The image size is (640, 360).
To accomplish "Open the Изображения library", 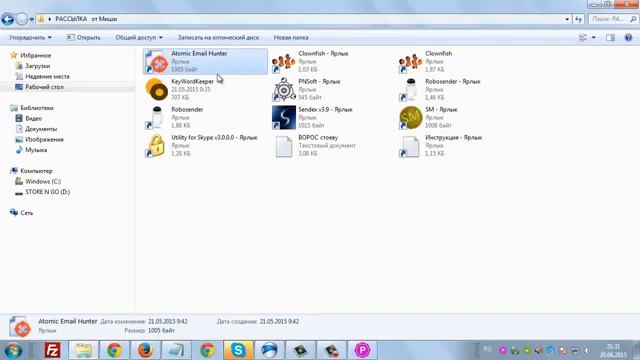I will (x=44, y=140).
